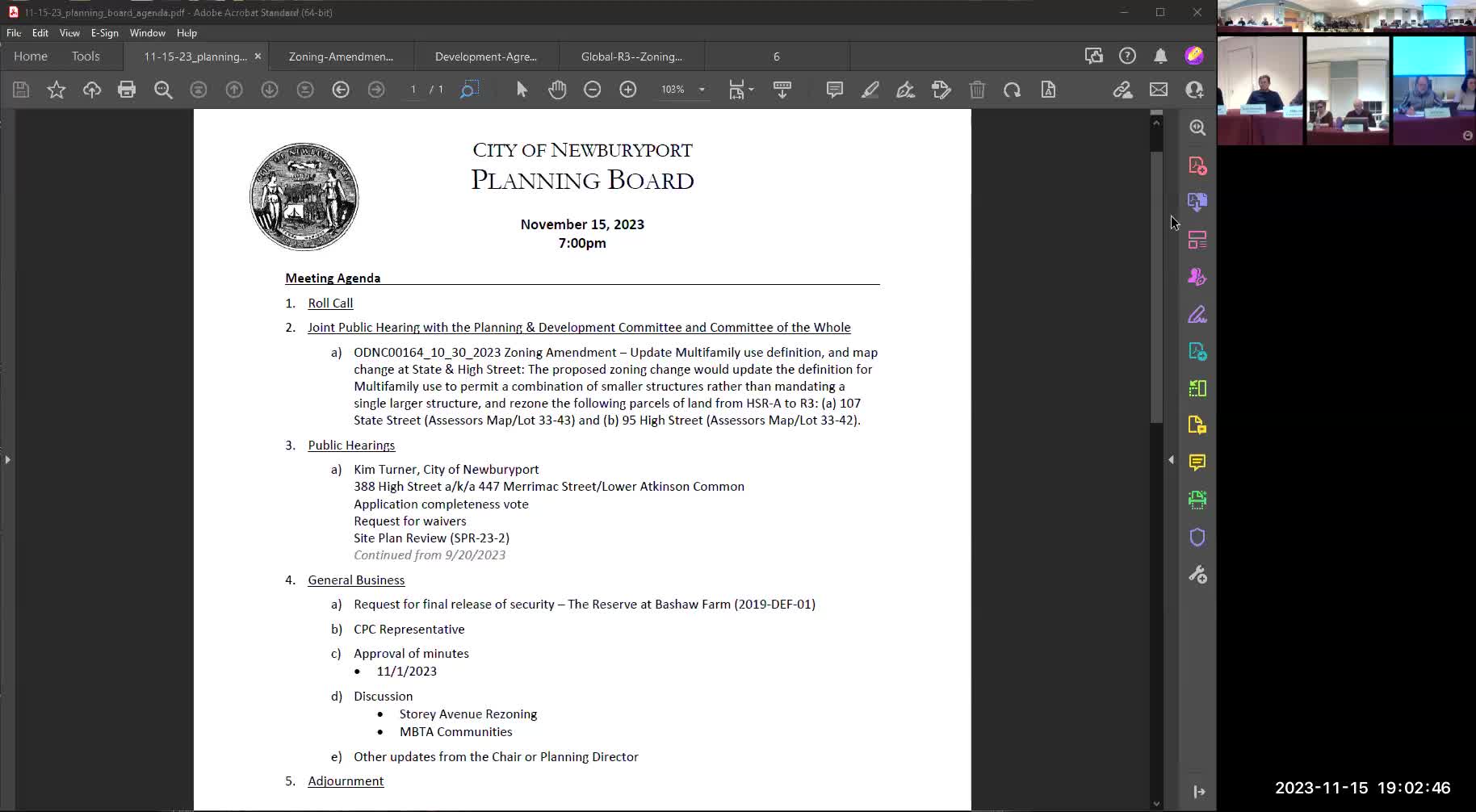This screenshot has height=812, width=1476.
Task: Click the vertical scrollbar thumb
Action: click(x=1156, y=287)
